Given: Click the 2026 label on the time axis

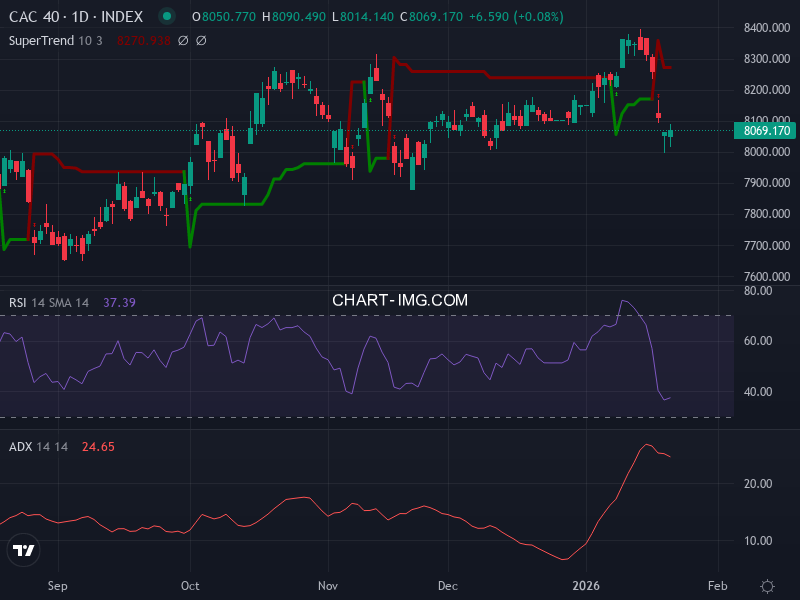Looking at the screenshot, I should 586,586.
